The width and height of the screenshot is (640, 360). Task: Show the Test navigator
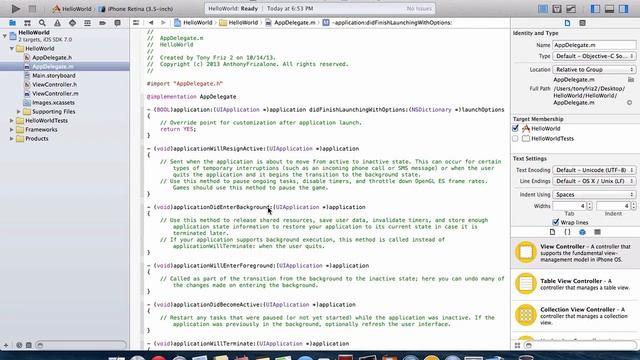coord(72,23)
